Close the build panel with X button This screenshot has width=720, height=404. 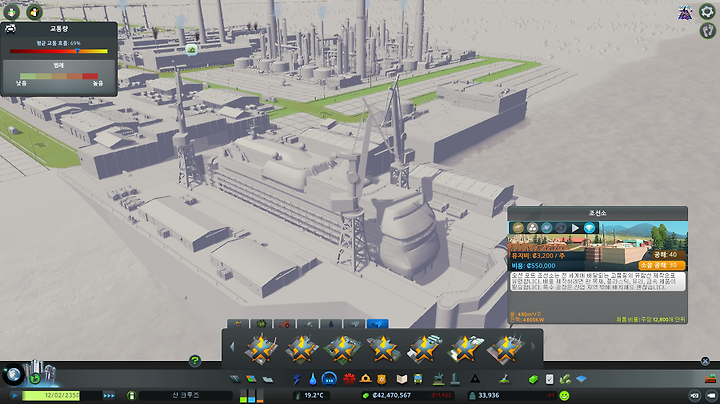tap(705, 361)
